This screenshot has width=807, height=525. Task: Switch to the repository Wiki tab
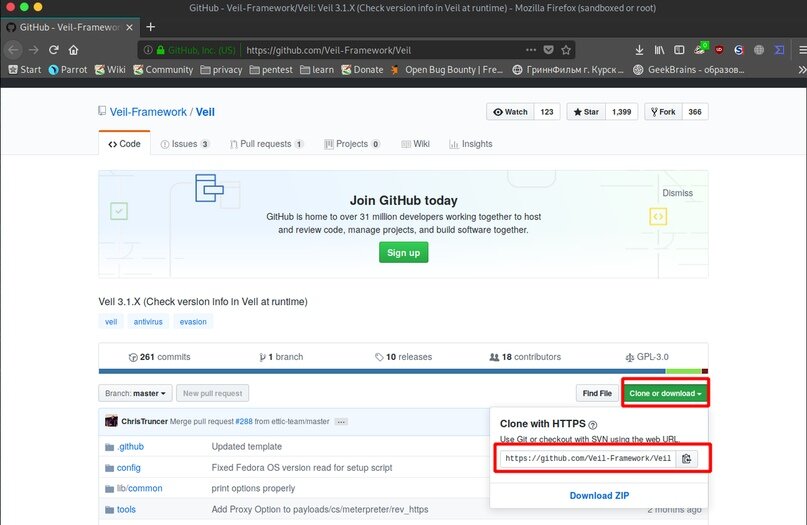(415, 144)
